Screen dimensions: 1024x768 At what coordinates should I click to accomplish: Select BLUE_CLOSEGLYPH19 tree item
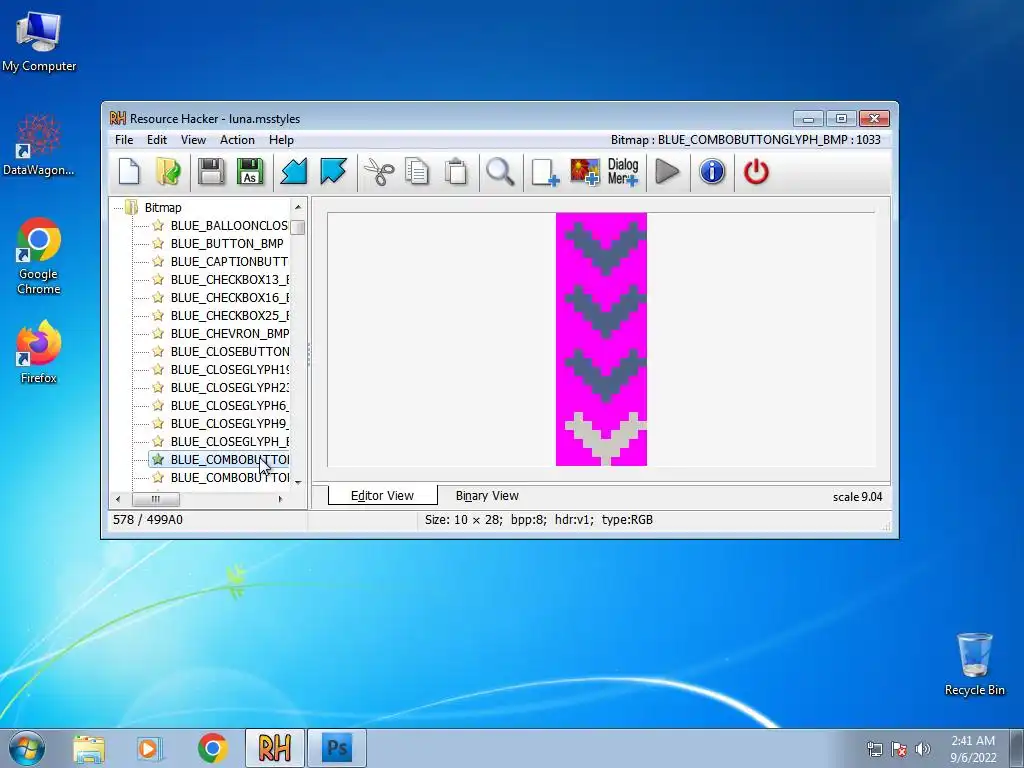[x=229, y=369]
